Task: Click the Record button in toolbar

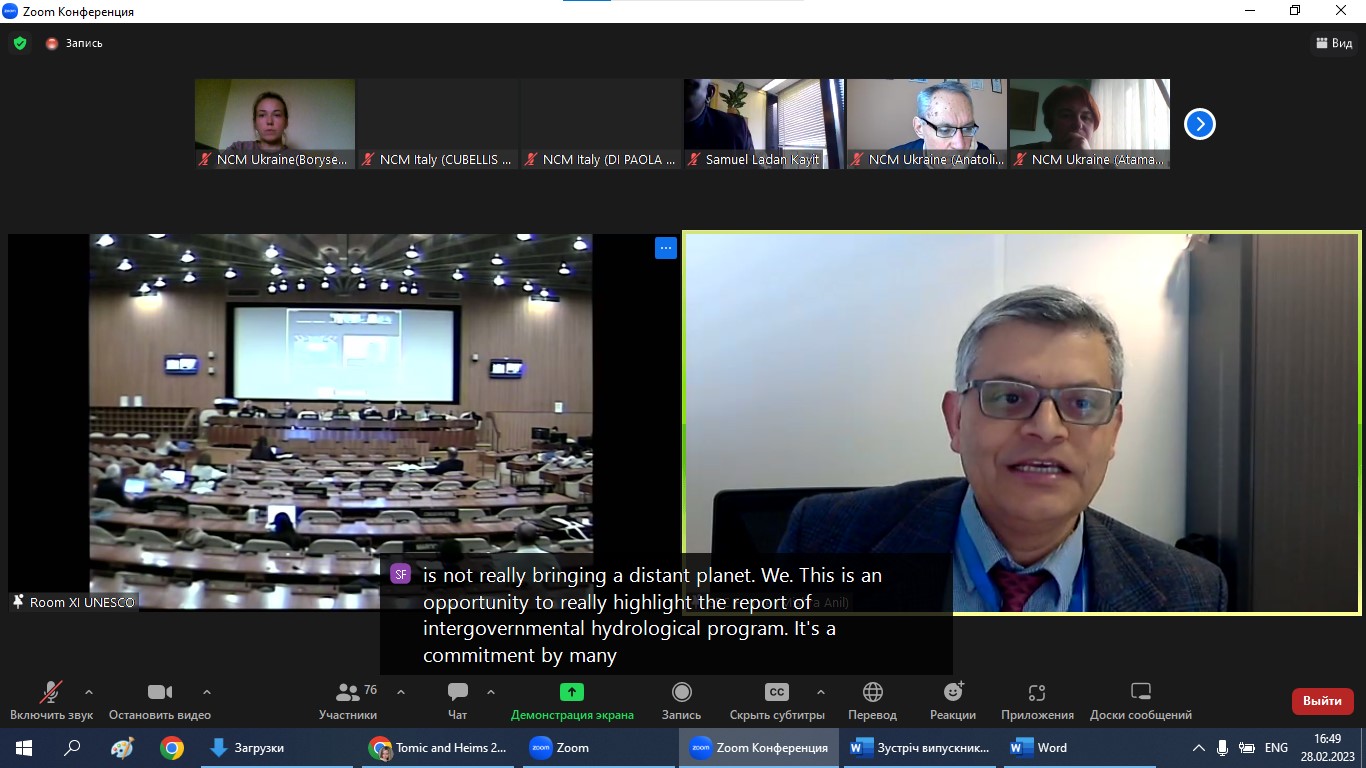Action: [681, 693]
